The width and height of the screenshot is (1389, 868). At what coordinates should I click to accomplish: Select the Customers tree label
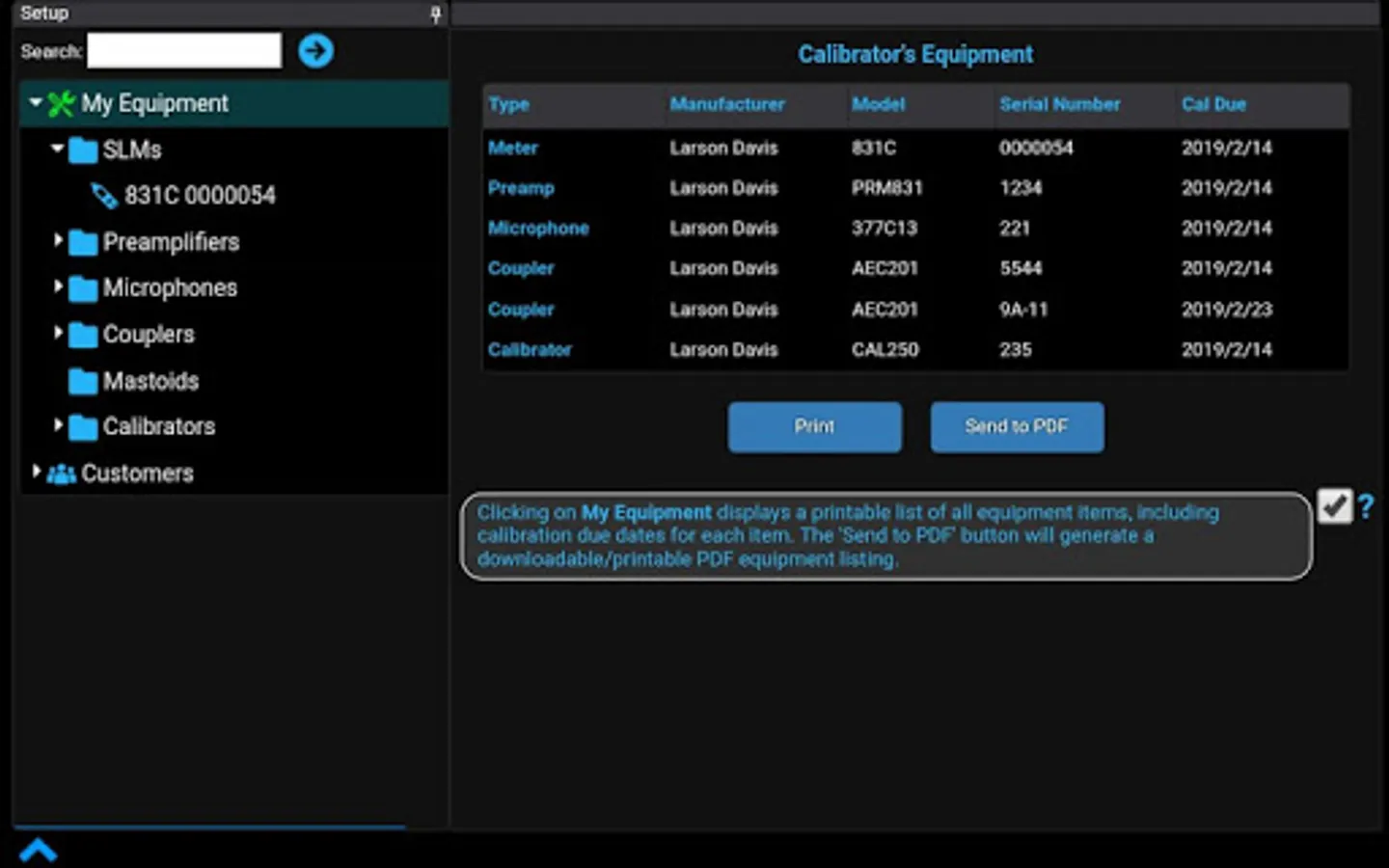[137, 474]
